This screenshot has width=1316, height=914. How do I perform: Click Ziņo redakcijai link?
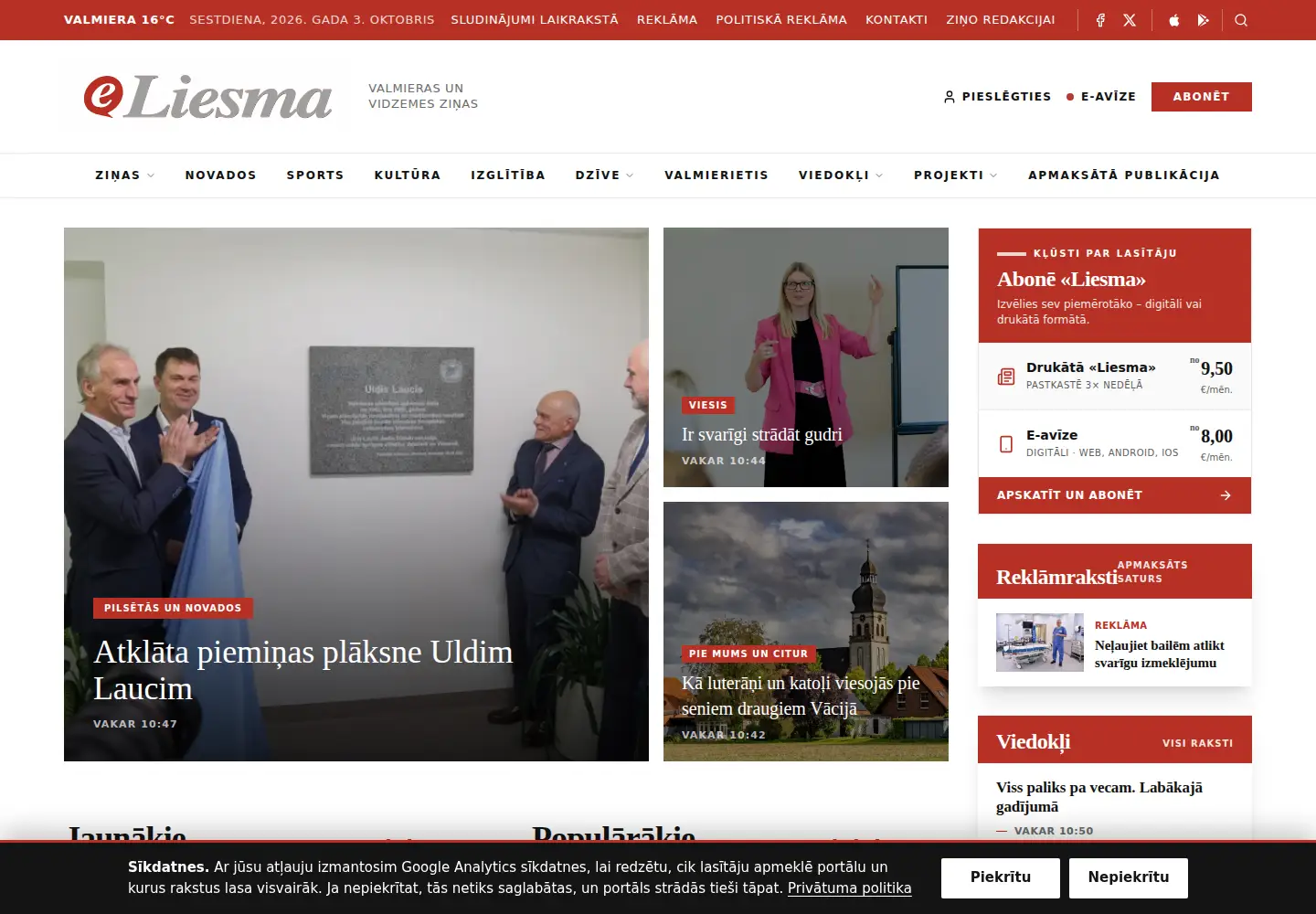(x=1001, y=20)
